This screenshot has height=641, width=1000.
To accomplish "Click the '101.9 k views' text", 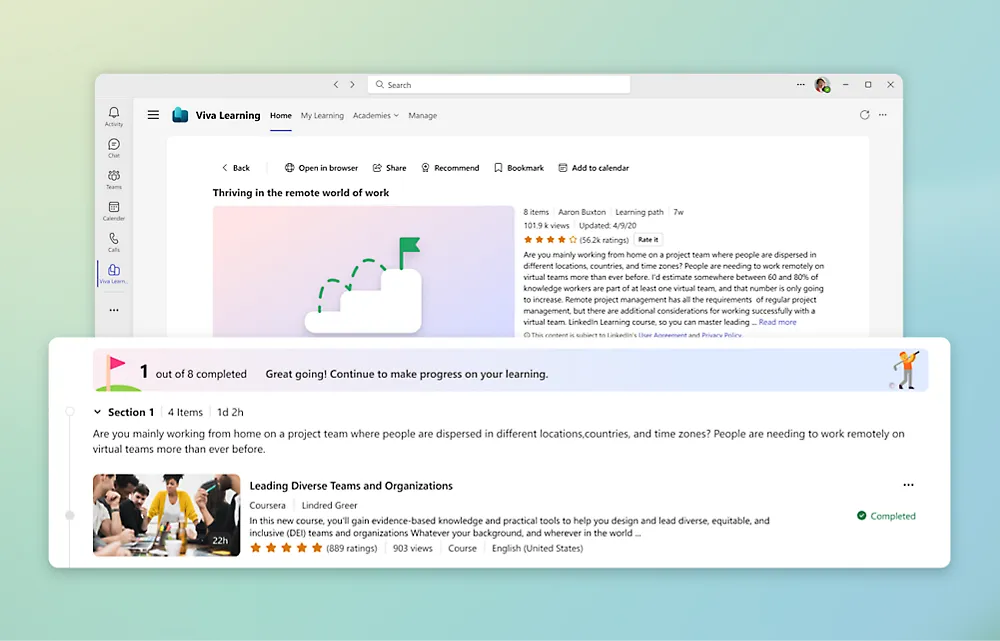I will coord(546,225).
